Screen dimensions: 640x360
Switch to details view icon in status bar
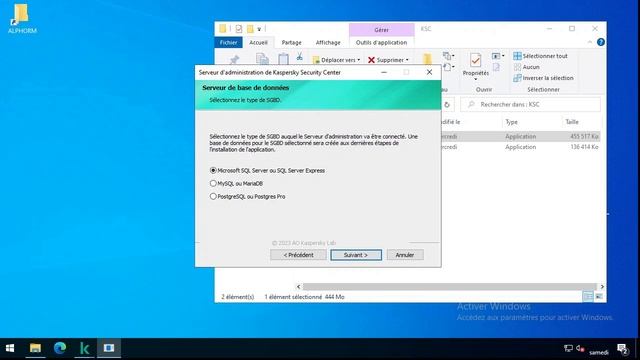click(x=588, y=297)
